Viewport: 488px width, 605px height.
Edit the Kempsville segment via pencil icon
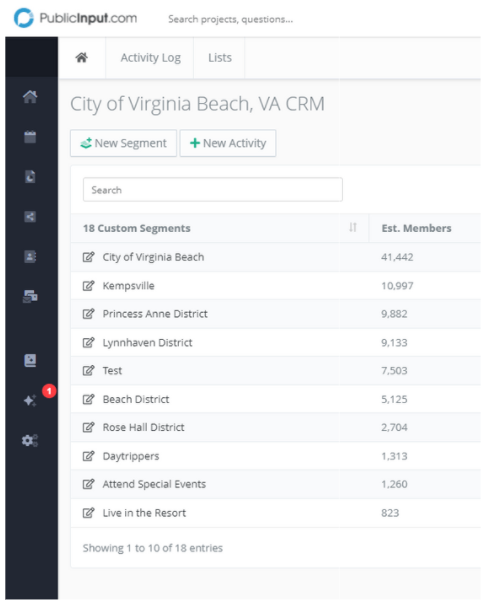(88, 286)
